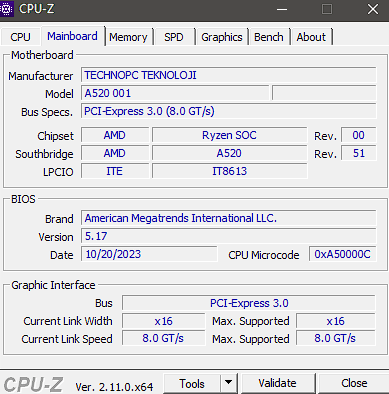Screen dimensions: 389x394
Task: Select the BIOS version 5.17 value
Action: coord(229,236)
